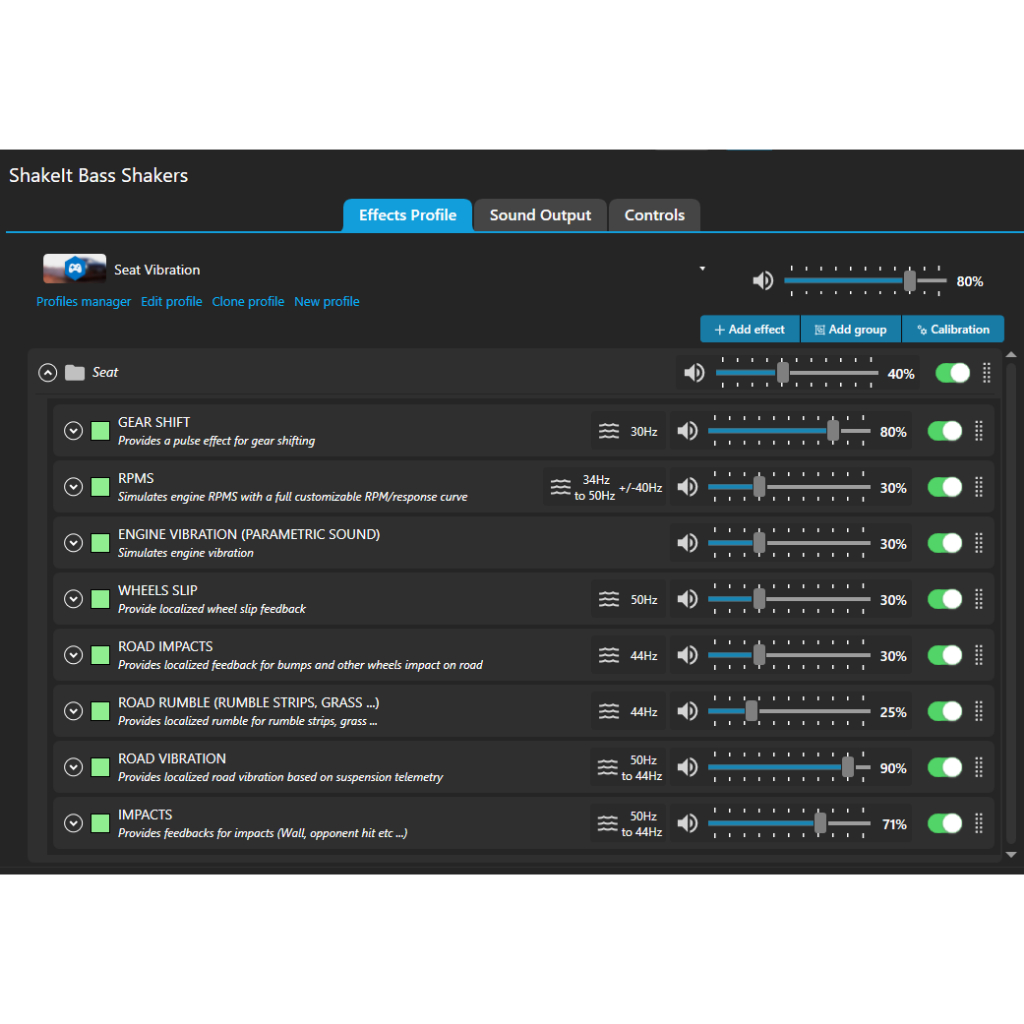1024x1024 pixels.
Task: Open ROAD VIBRATION frequency wave icon
Action: coord(607,767)
